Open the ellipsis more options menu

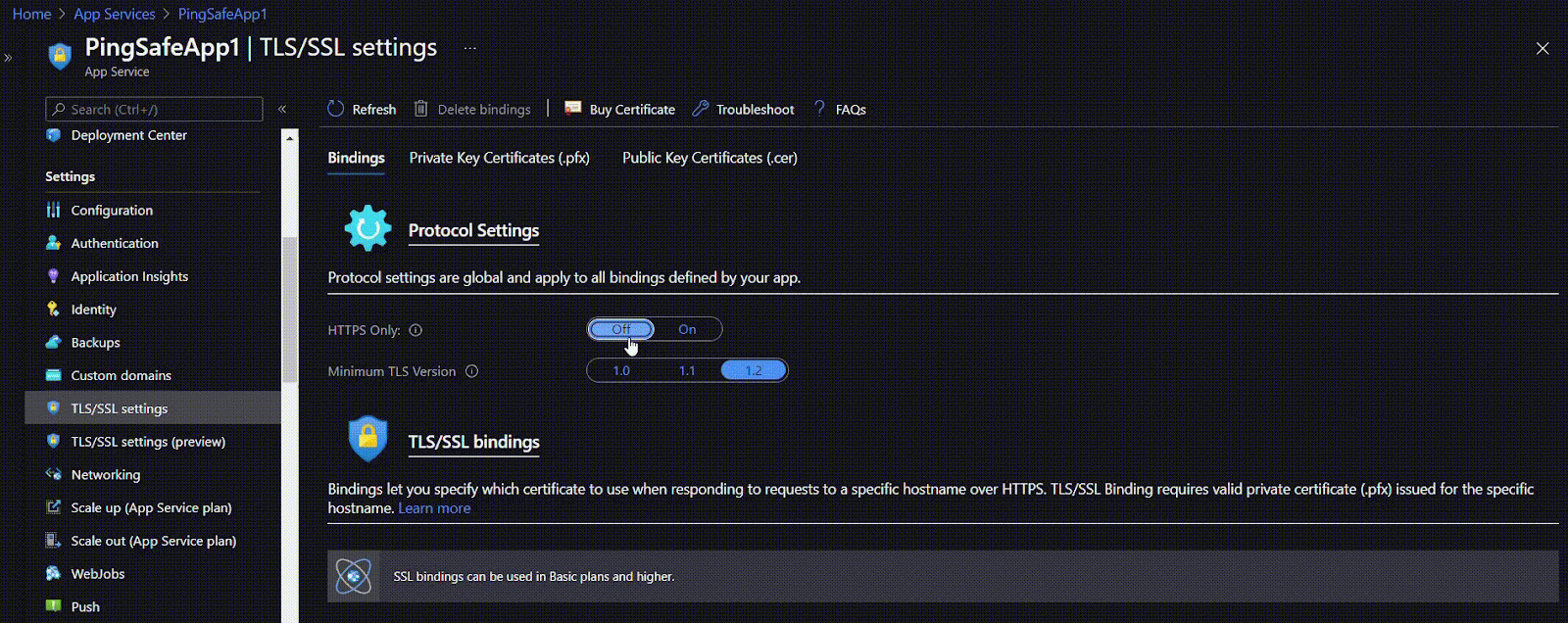(470, 48)
